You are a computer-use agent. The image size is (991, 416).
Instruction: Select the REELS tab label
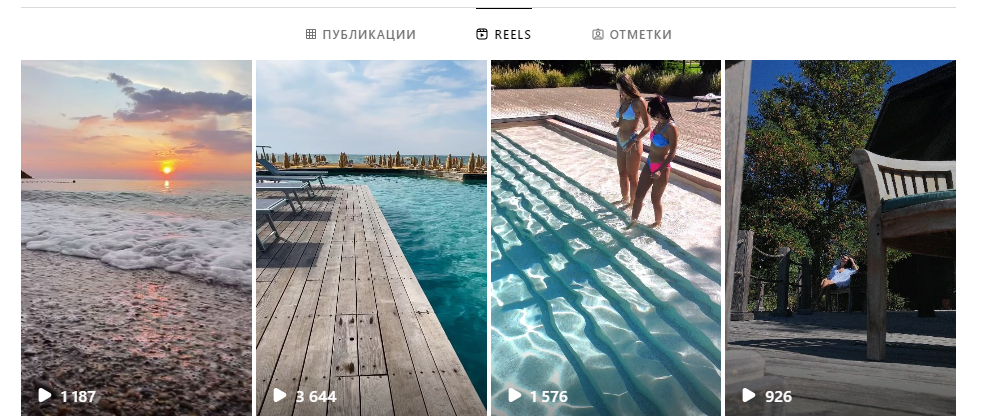click(x=513, y=35)
